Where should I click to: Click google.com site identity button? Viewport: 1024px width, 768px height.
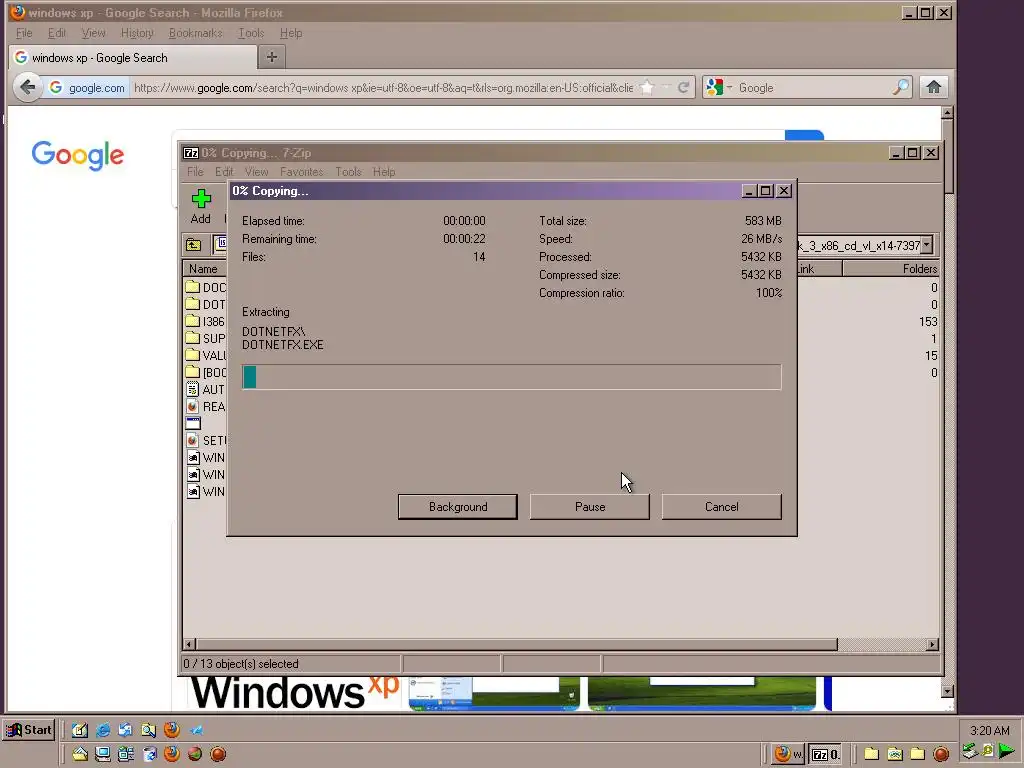pos(87,88)
